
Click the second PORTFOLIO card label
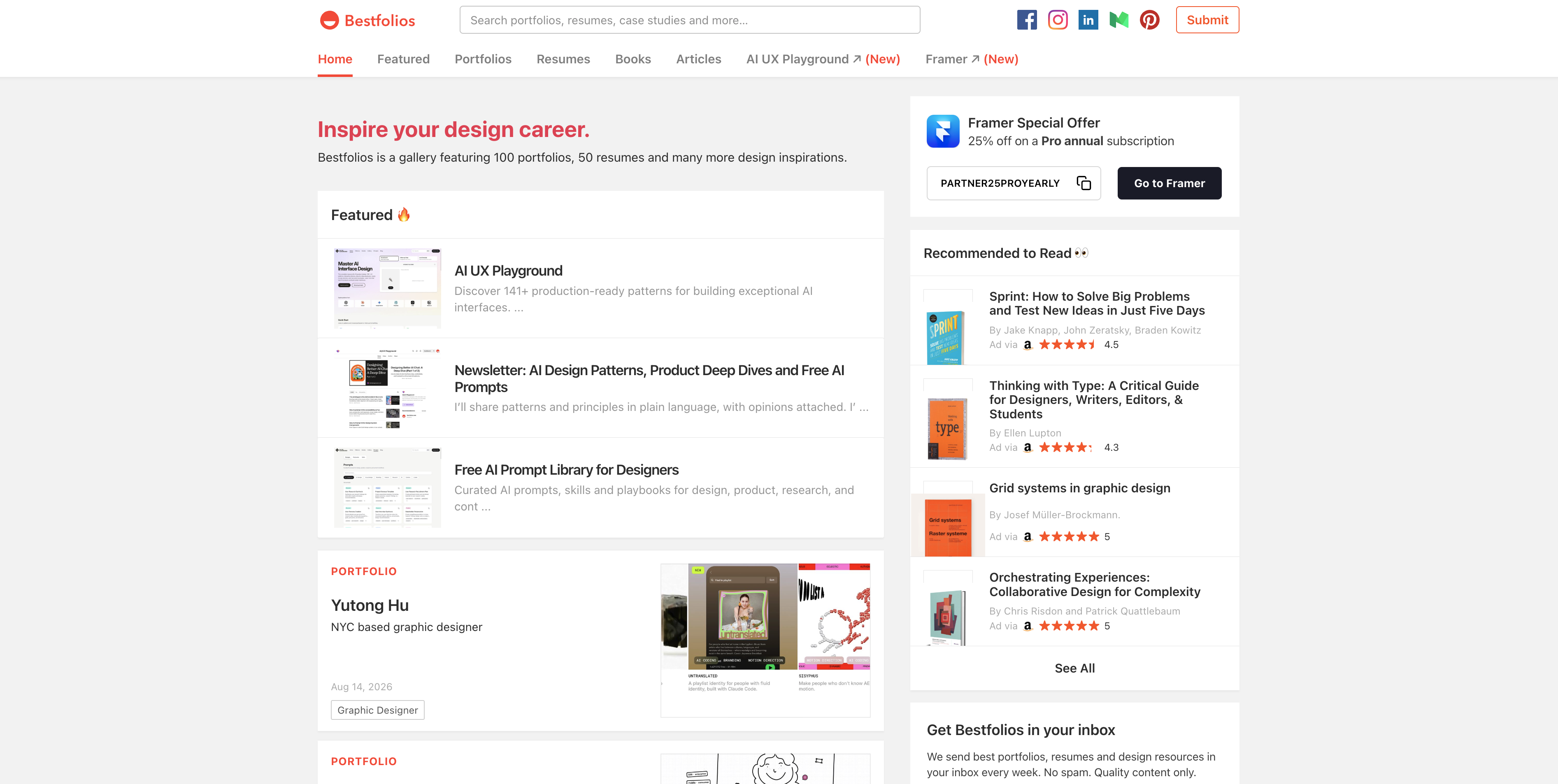coord(363,762)
